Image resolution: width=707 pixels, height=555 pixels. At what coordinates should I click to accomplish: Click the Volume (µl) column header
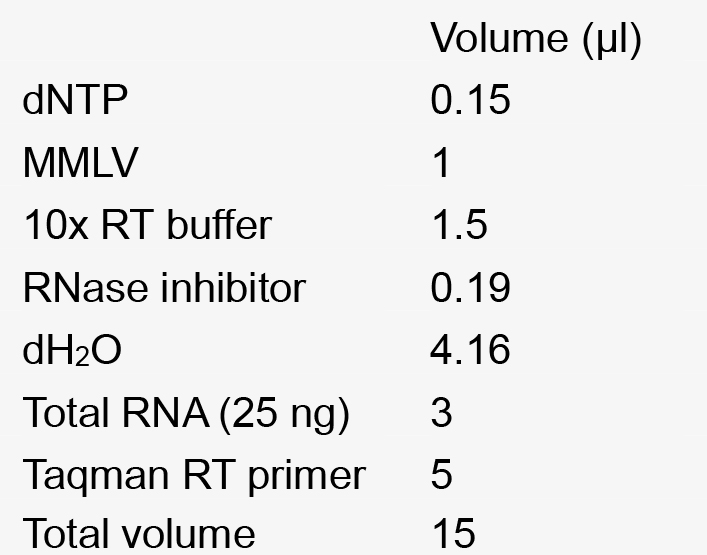[536, 40]
